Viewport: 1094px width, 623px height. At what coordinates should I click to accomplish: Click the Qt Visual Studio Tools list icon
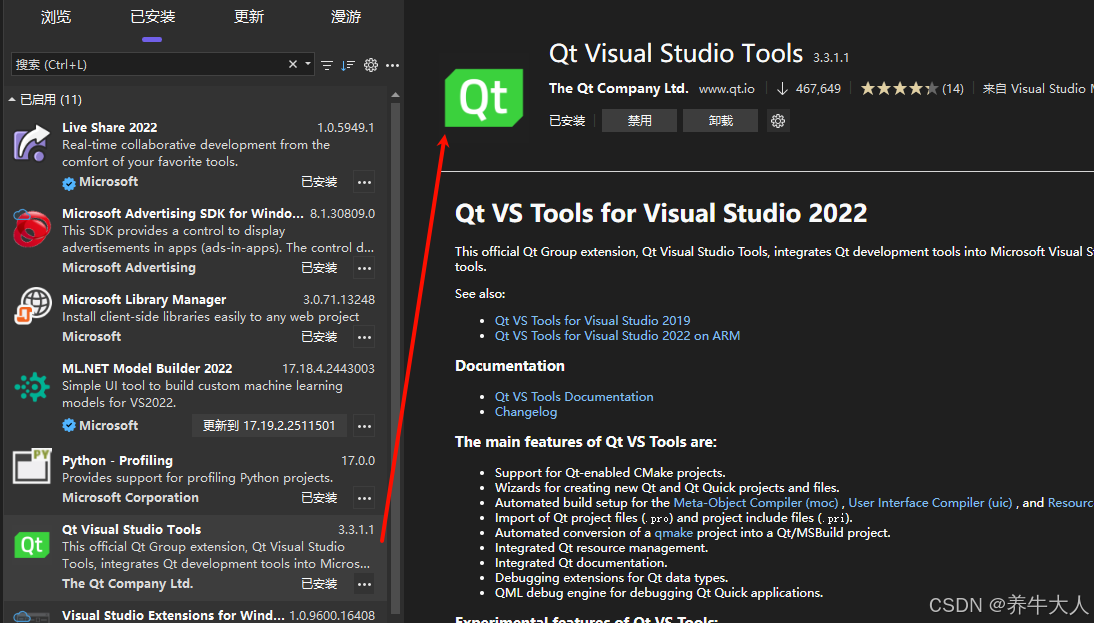click(32, 545)
